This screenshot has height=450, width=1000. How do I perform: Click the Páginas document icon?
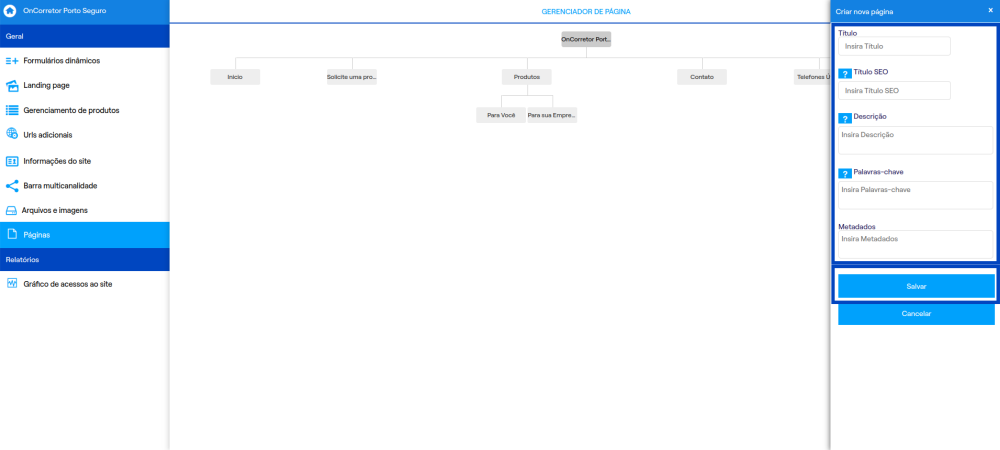pos(11,235)
